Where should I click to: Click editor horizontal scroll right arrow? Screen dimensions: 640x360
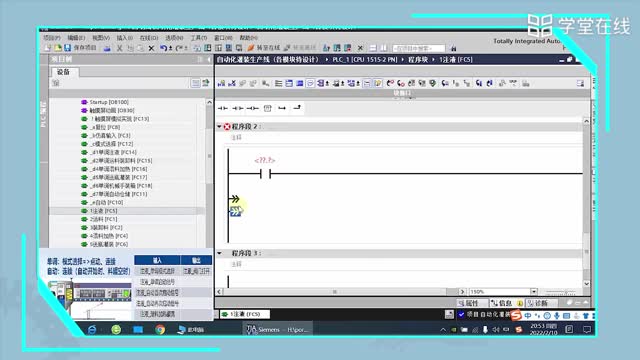click(462, 291)
